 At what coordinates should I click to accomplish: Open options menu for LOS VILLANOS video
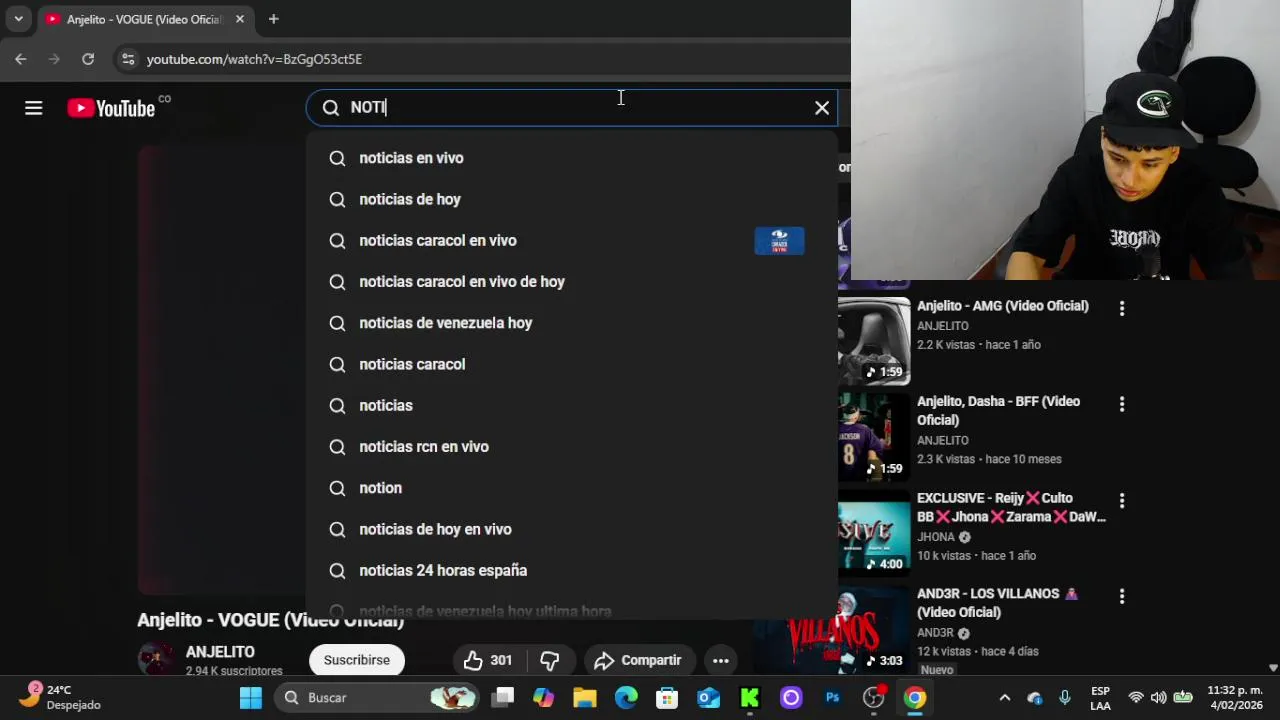pos(1122,596)
